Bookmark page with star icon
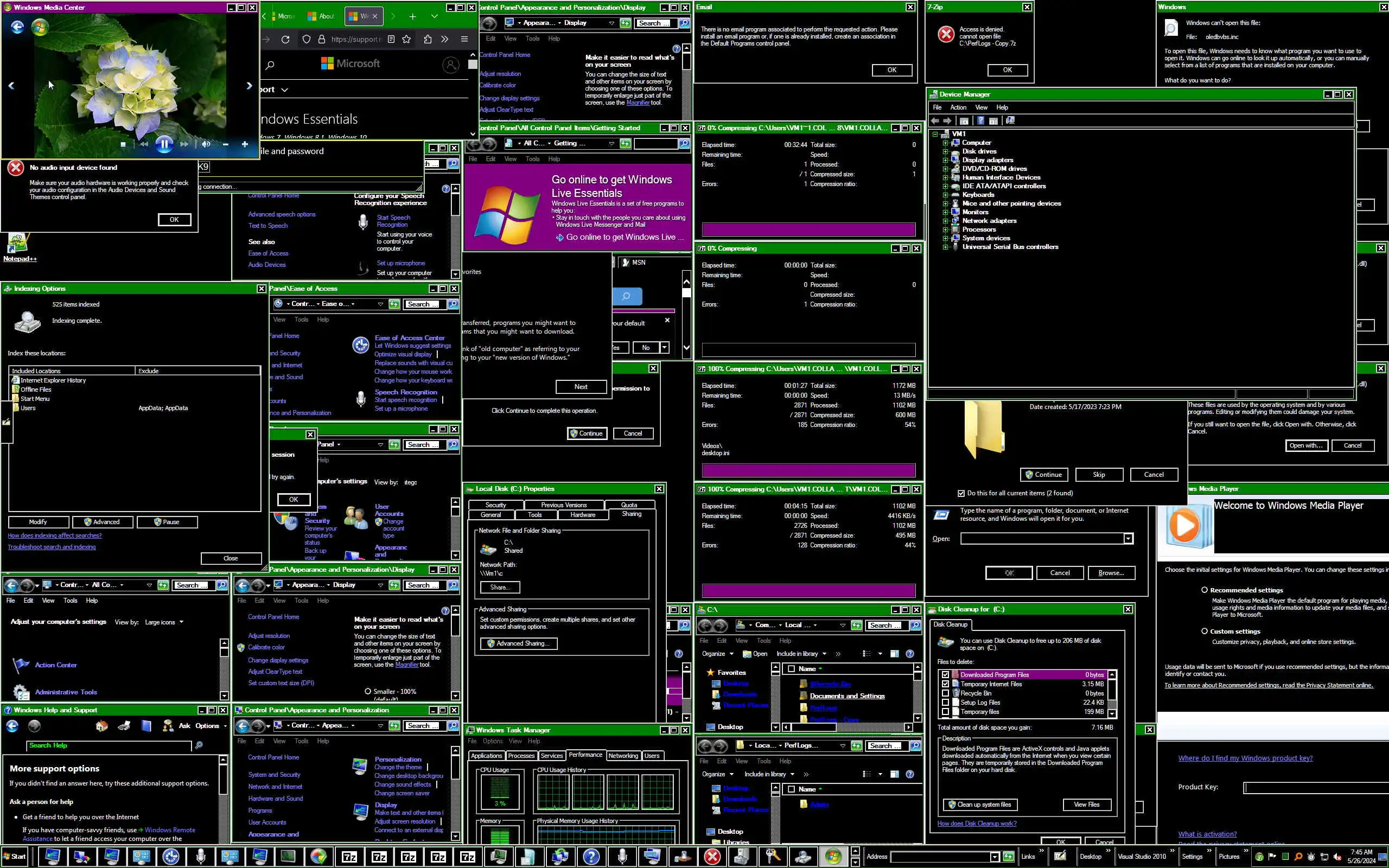 coord(406,39)
